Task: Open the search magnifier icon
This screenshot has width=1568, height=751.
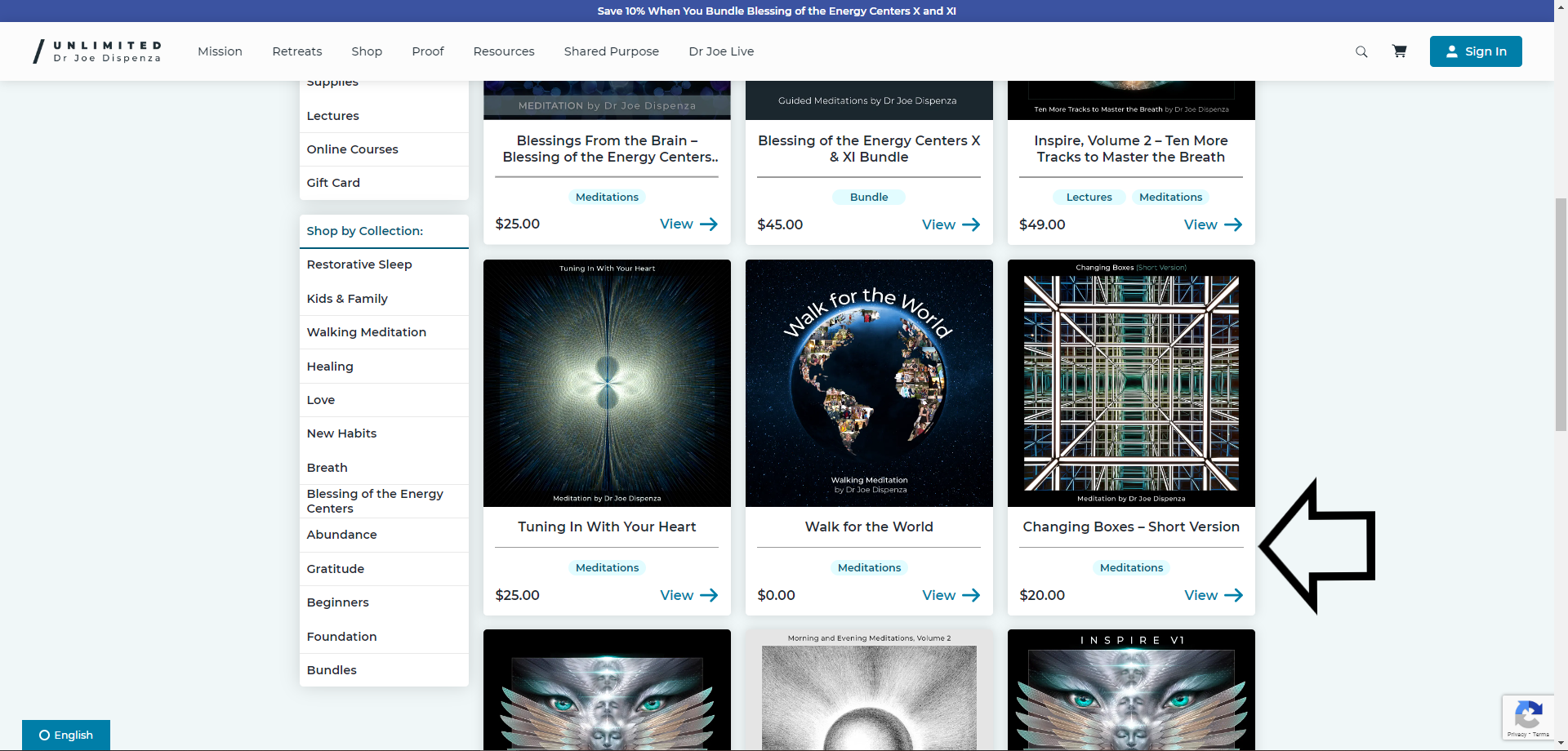Action: 1361,51
